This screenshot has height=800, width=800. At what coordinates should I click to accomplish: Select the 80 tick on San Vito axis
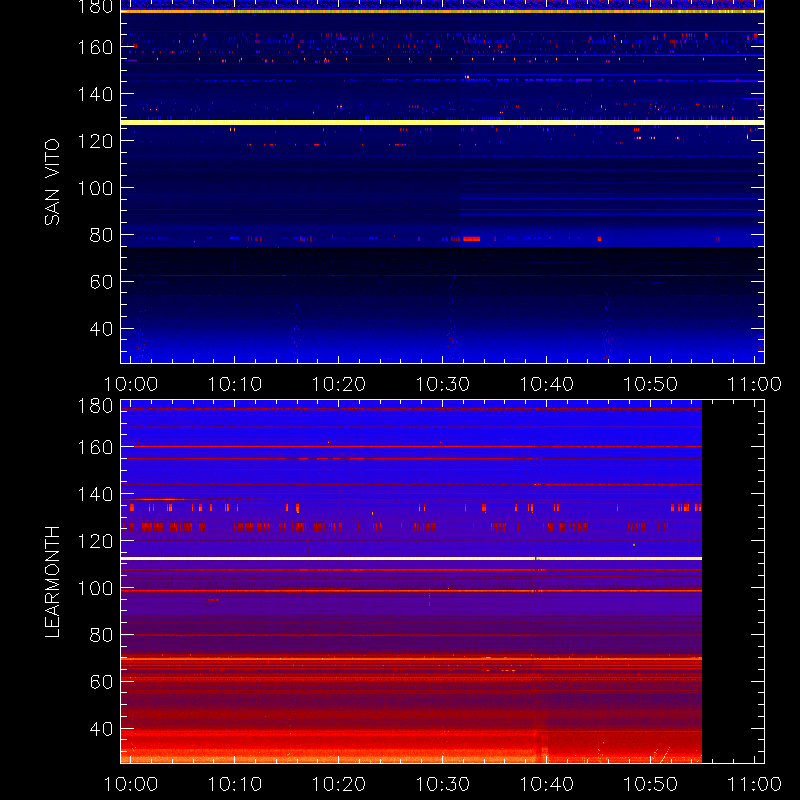(101, 235)
